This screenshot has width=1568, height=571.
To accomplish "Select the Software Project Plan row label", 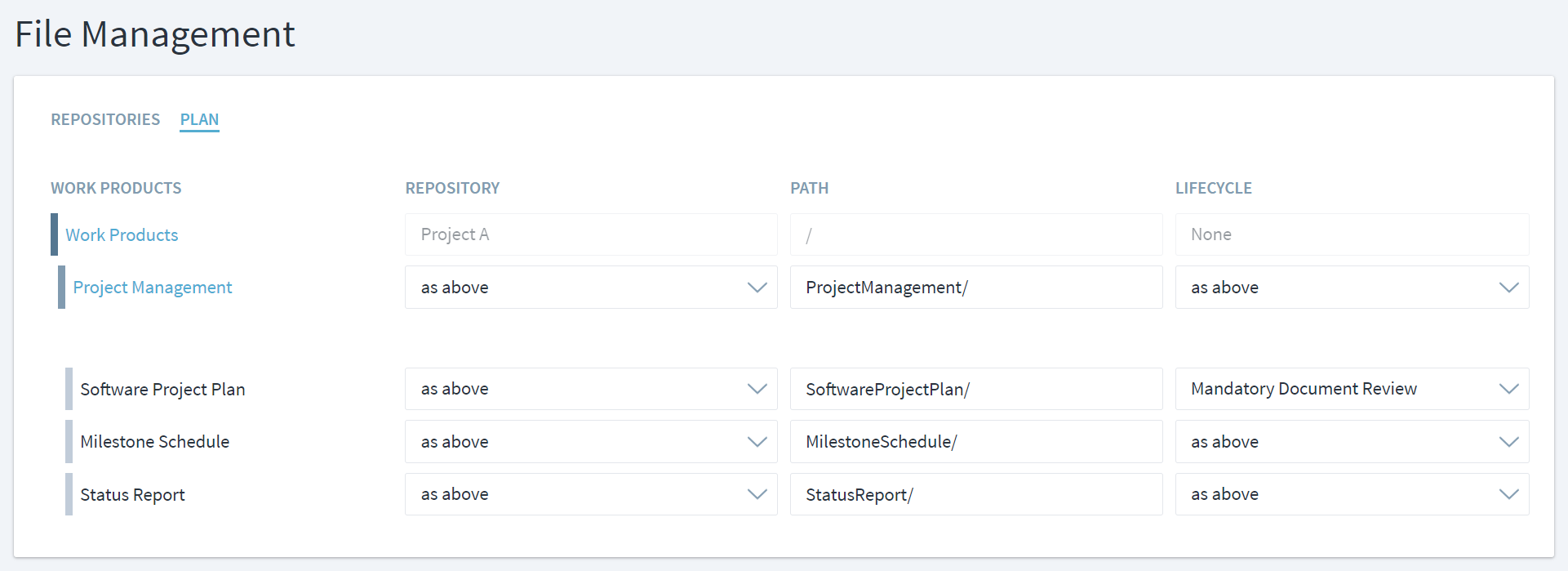I will 162,390.
